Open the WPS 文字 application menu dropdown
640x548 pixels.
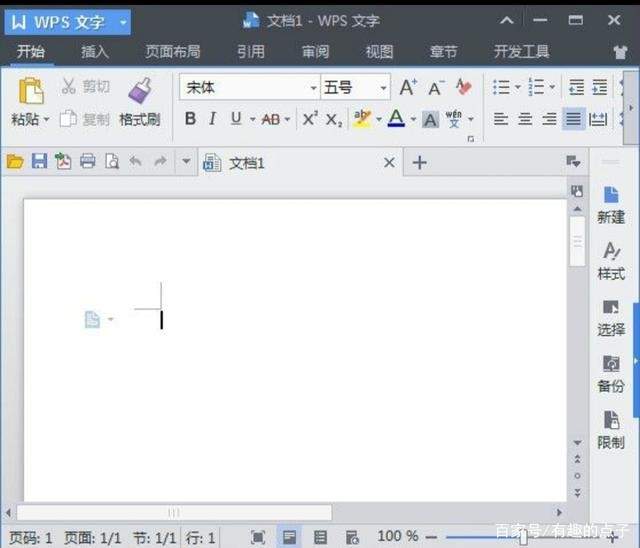coord(123,22)
